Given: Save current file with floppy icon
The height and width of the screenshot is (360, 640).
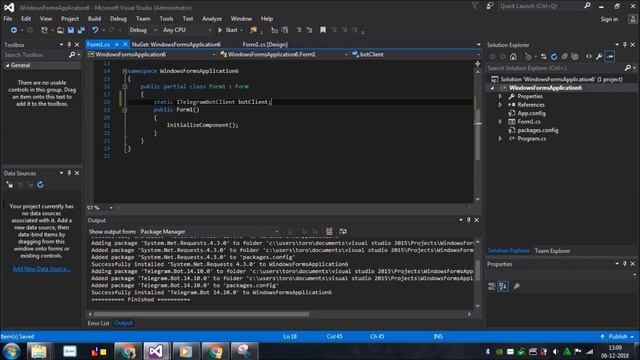Looking at the screenshot, I should coord(71,30).
